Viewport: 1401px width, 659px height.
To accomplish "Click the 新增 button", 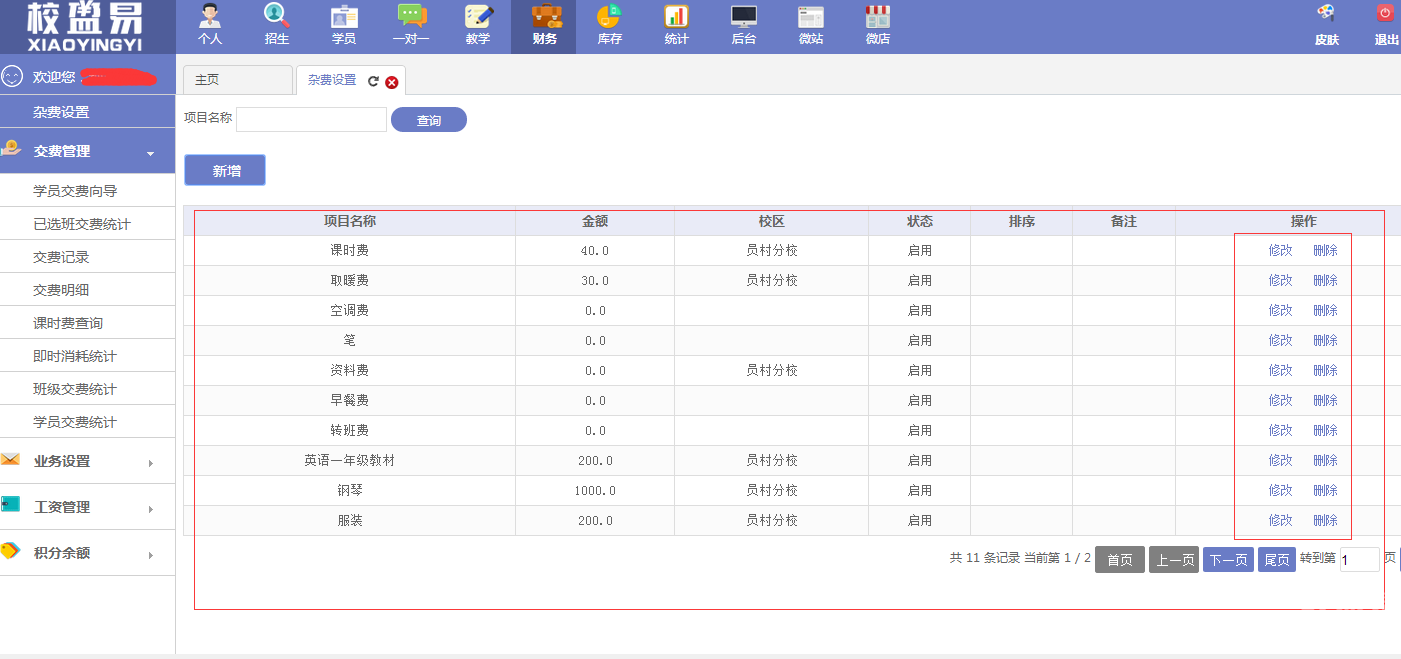I will (x=225, y=170).
